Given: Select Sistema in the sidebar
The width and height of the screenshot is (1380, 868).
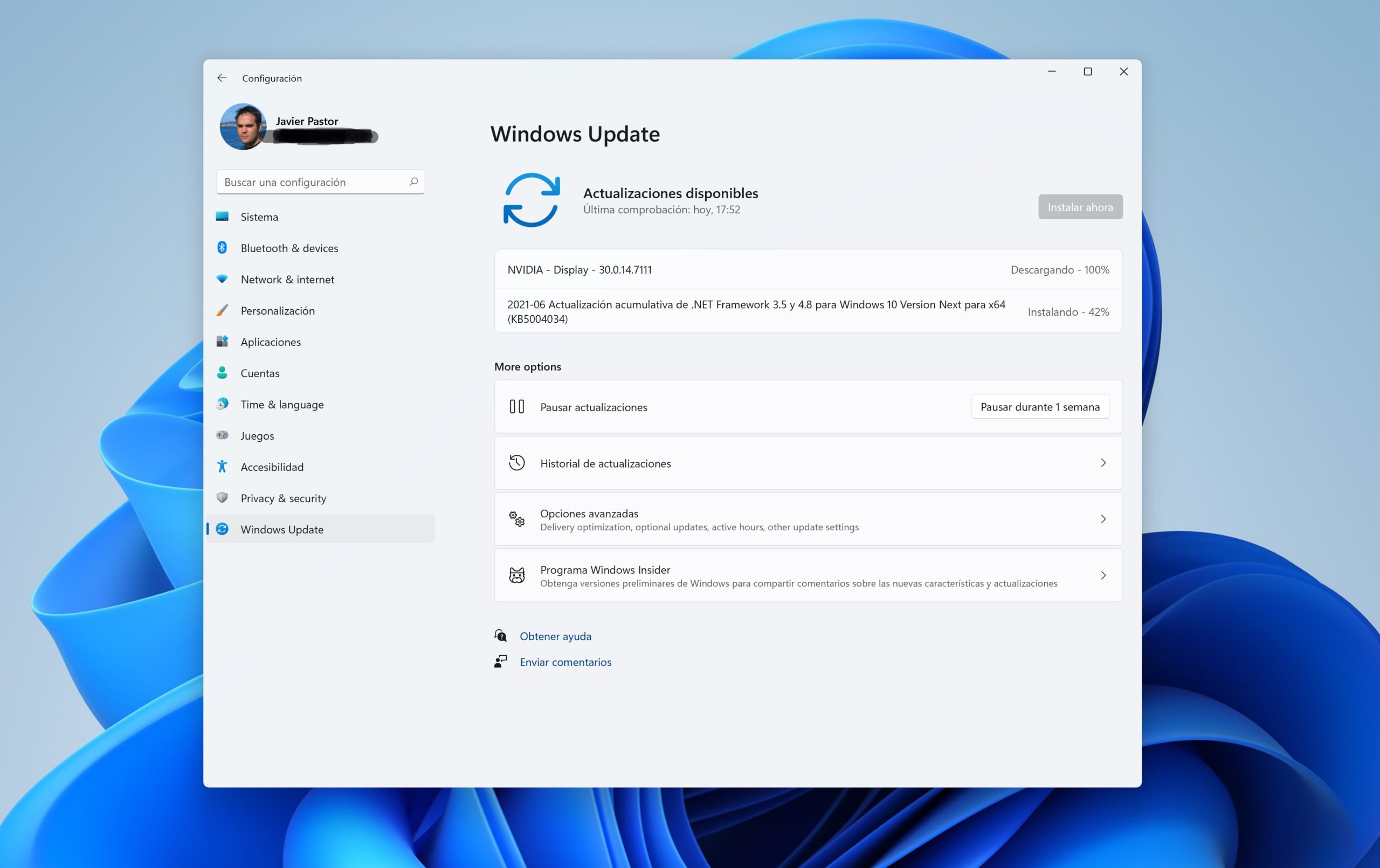Looking at the screenshot, I should 259,217.
